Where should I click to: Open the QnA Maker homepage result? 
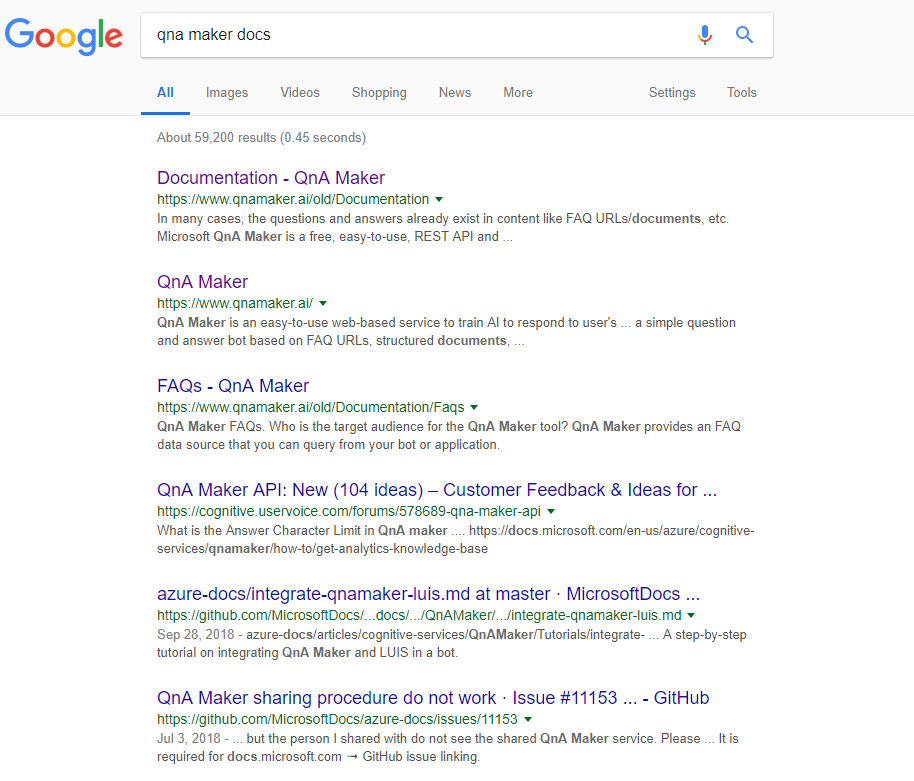click(x=202, y=282)
